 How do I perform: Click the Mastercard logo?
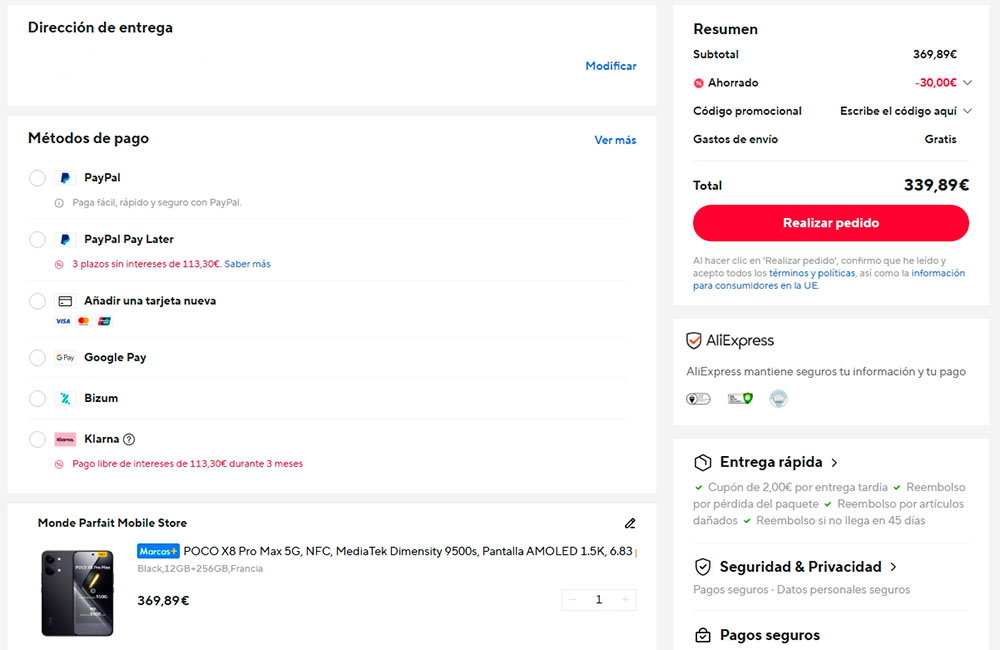pyautogui.click(x=84, y=321)
